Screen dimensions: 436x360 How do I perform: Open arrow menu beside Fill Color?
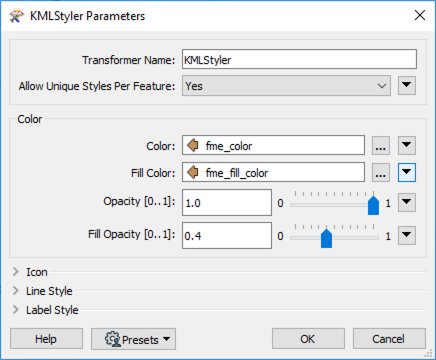406,172
